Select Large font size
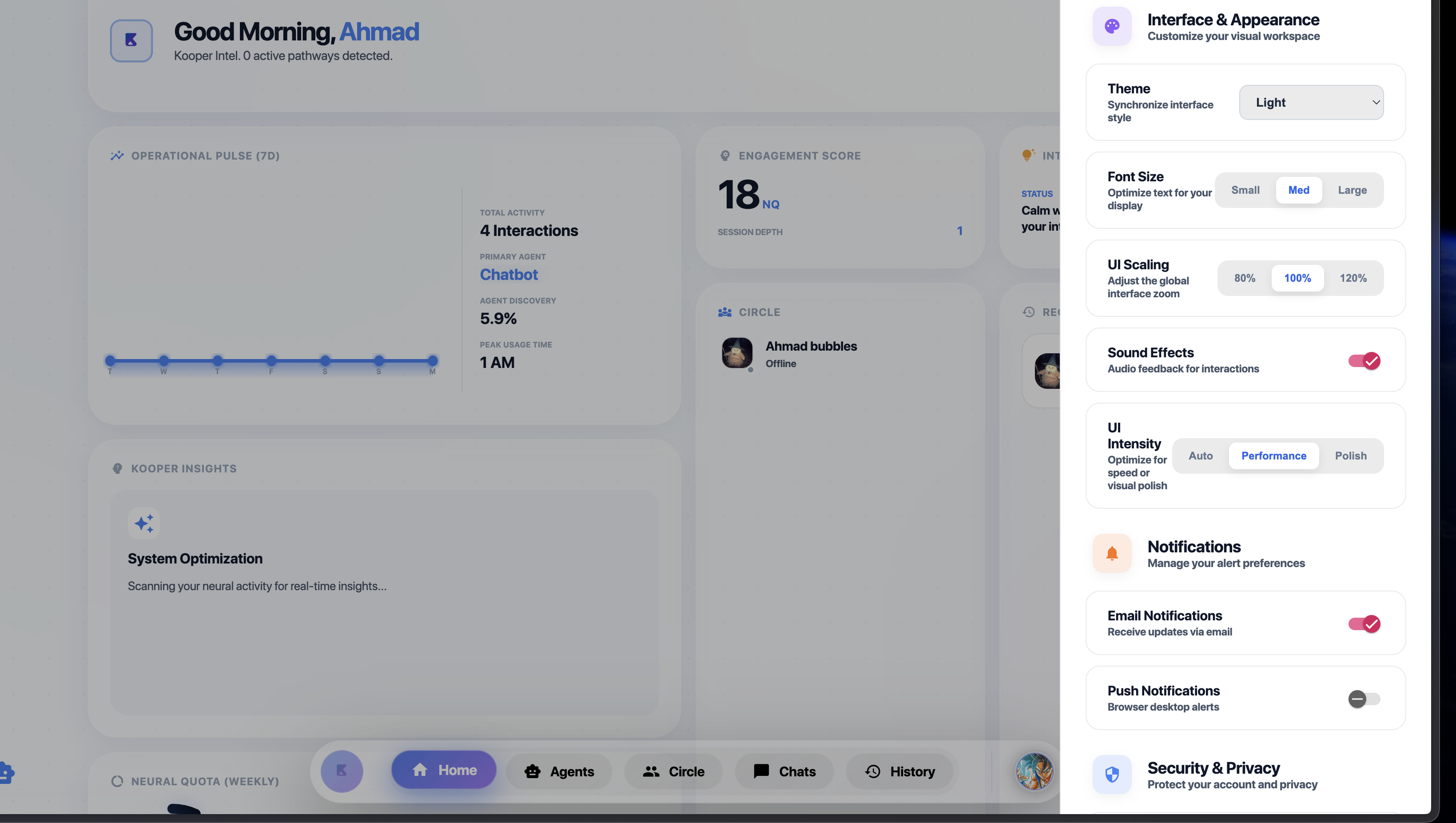Viewport: 1456px width, 823px height. click(1352, 190)
